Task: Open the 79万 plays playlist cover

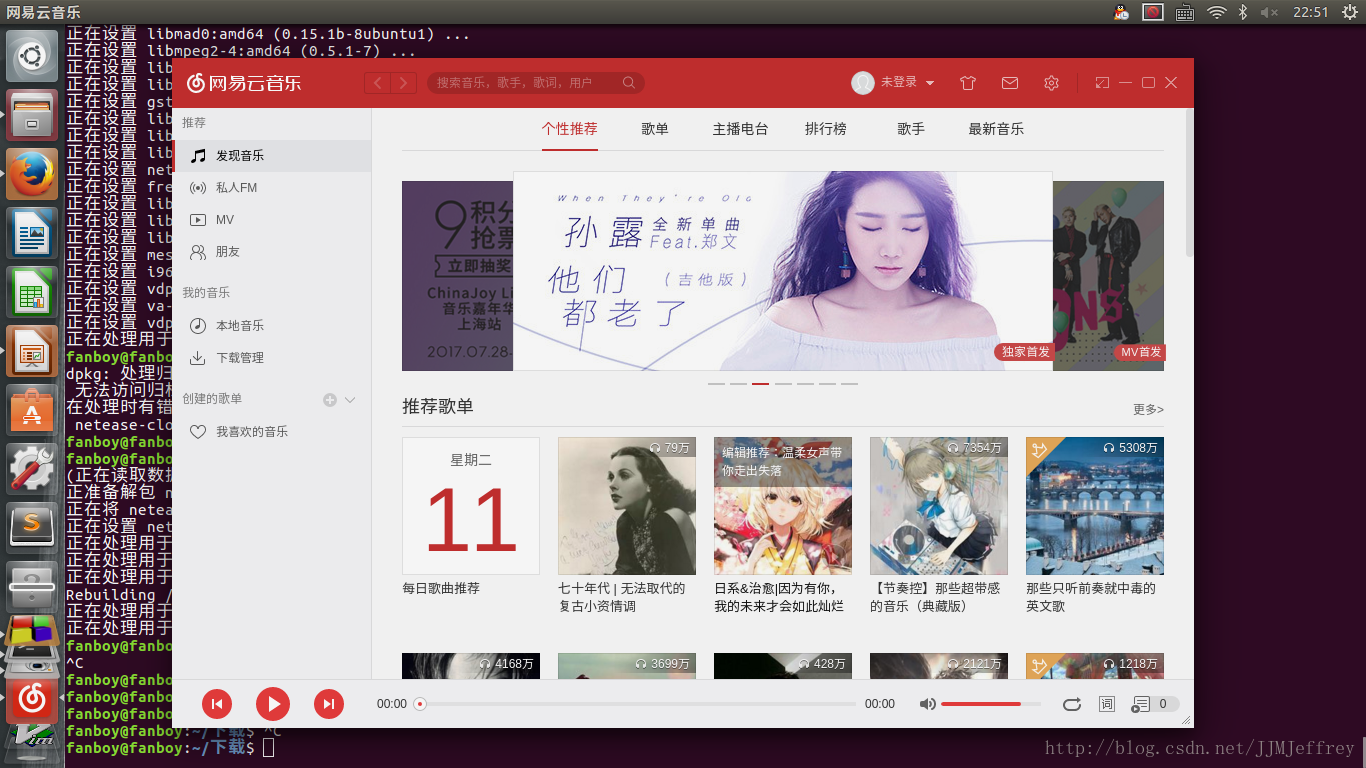Action: 627,506
